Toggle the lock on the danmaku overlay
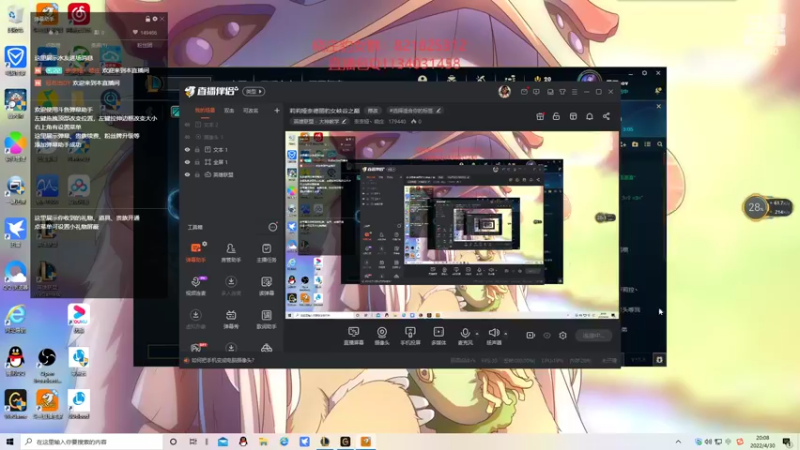This screenshot has height=450, width=800. point(147,19)
